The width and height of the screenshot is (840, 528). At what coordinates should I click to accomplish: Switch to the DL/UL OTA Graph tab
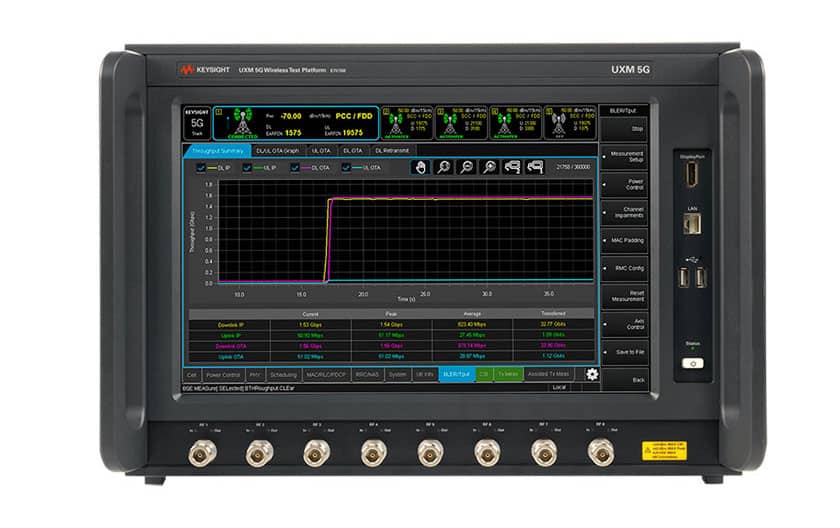277,150
